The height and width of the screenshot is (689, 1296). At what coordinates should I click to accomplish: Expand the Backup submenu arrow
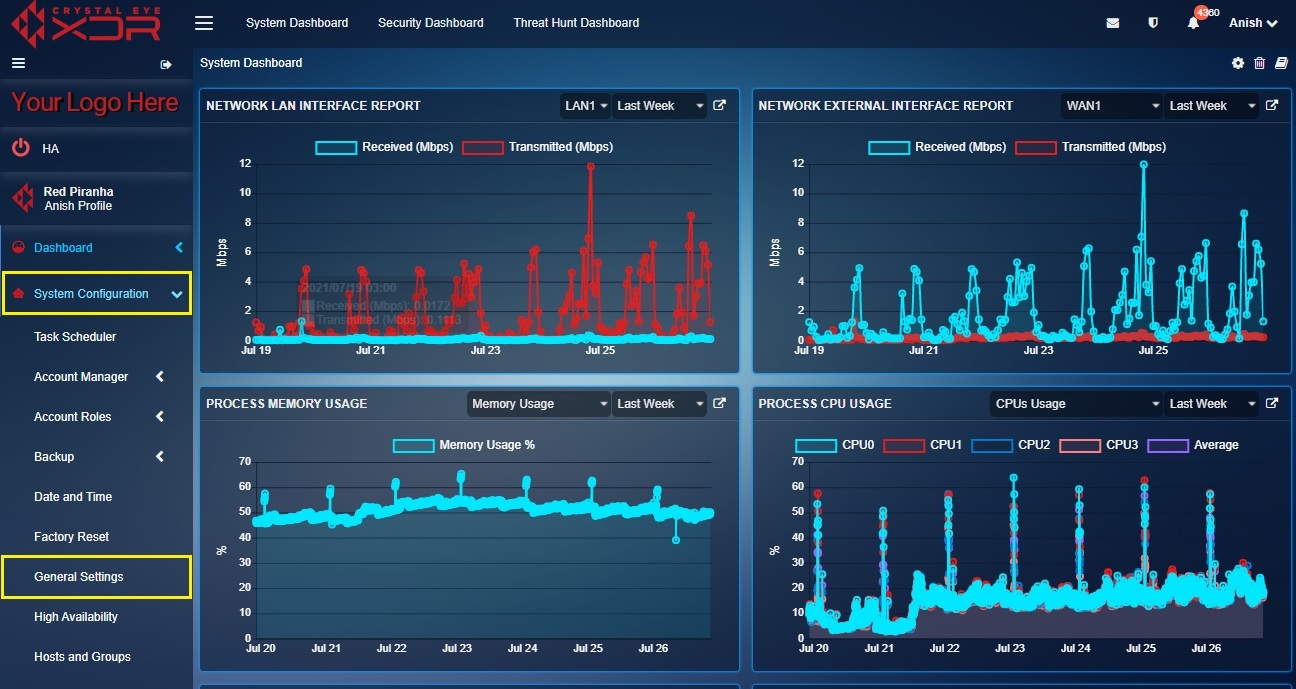tap(160, 457)
